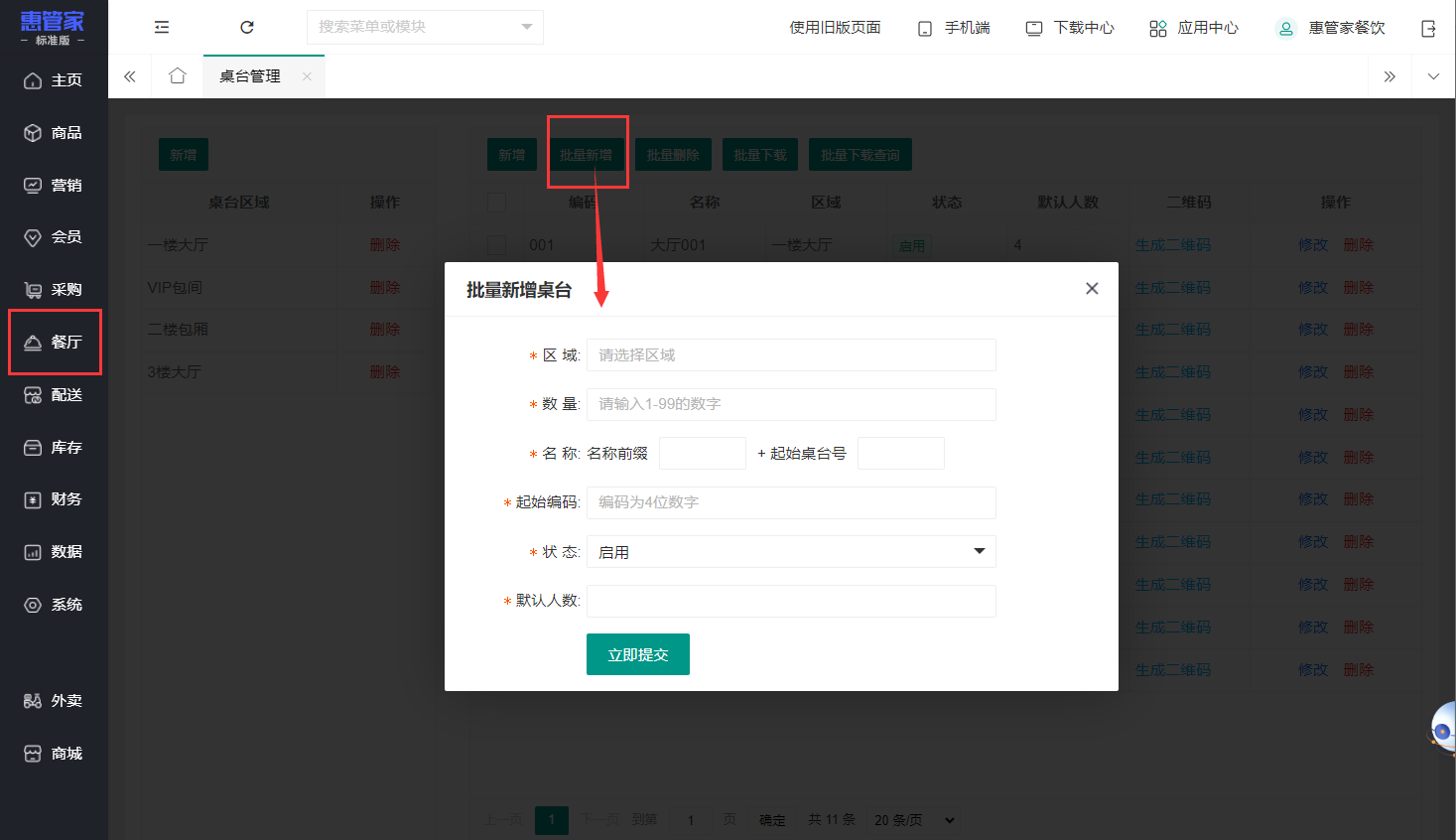Screen dimensions: 1456x840
Task: Click the 批量下载 button
Action: click(x=760, y=155)
